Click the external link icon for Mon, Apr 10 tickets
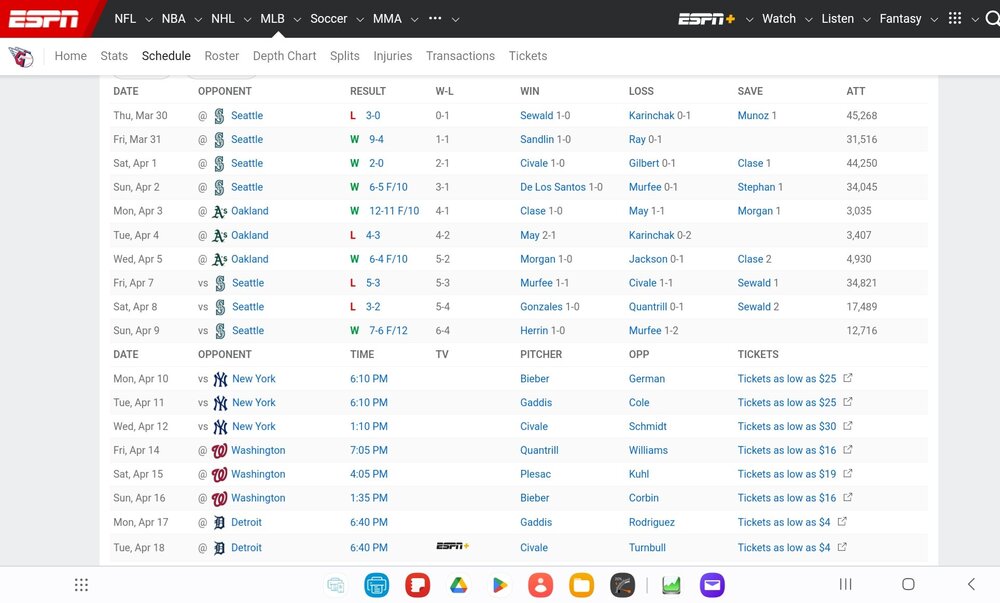The width and height of the screenshot is (1000, 603). (x=848, y=378)
